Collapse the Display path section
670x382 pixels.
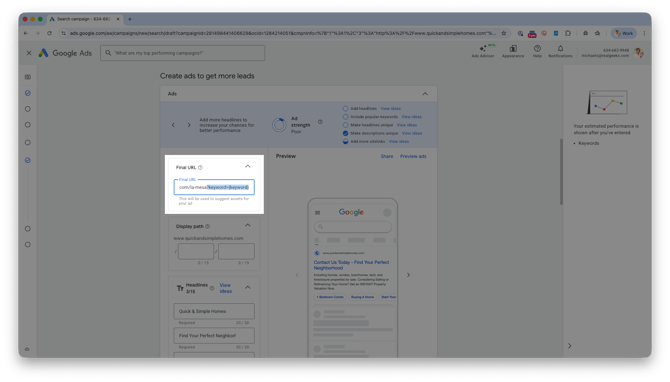[248, 225]
